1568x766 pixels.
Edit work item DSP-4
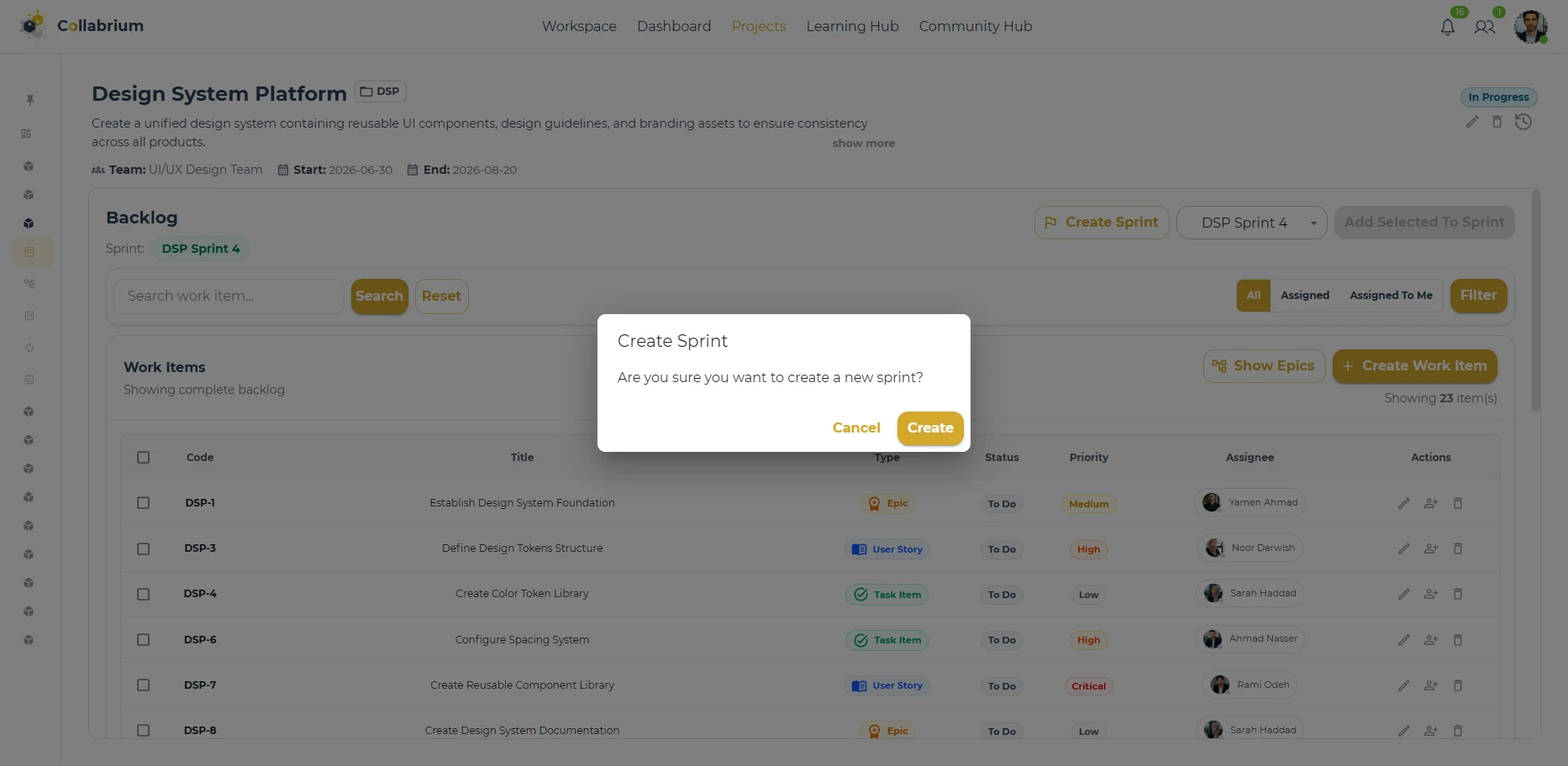click(x=1403, y=594)
